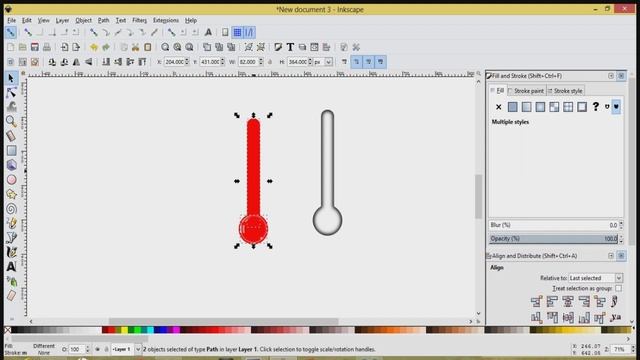The image size is (640, 360).
Task: Open the Object menu
Action: [x=83, y=20]
